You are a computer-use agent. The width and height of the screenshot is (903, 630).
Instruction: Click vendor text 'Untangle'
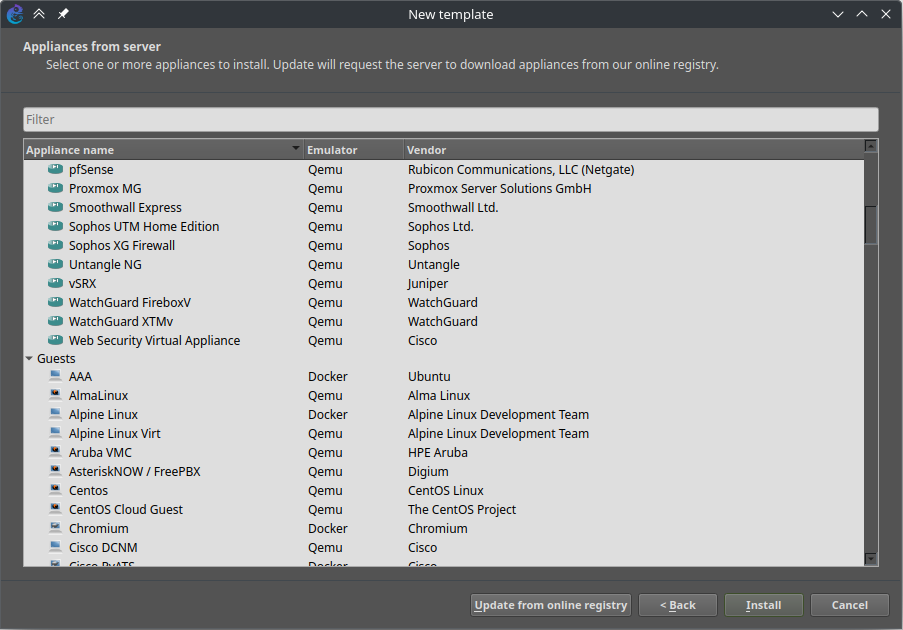pos(434,264)
